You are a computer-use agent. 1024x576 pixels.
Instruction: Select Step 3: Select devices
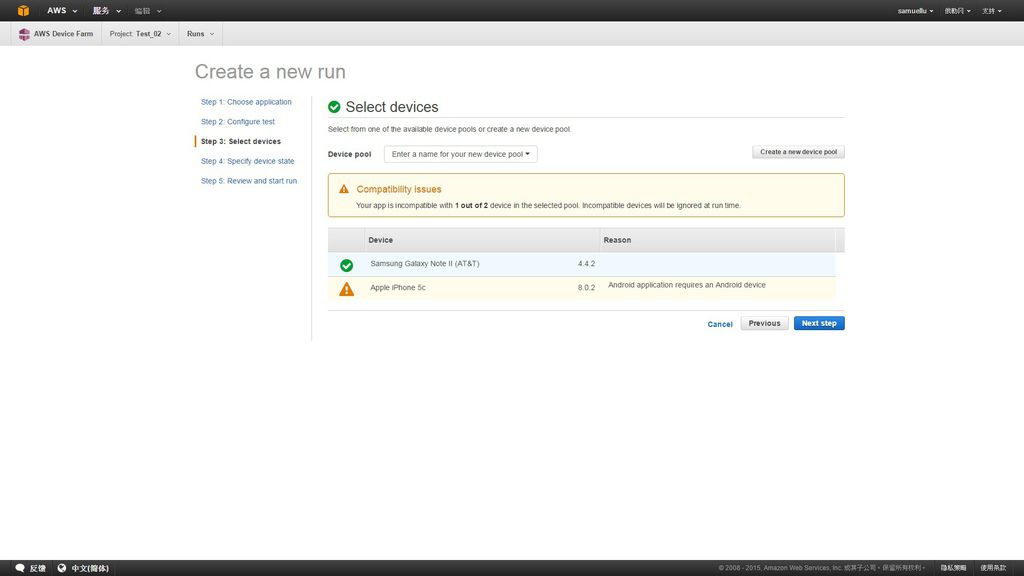[241, 141]
